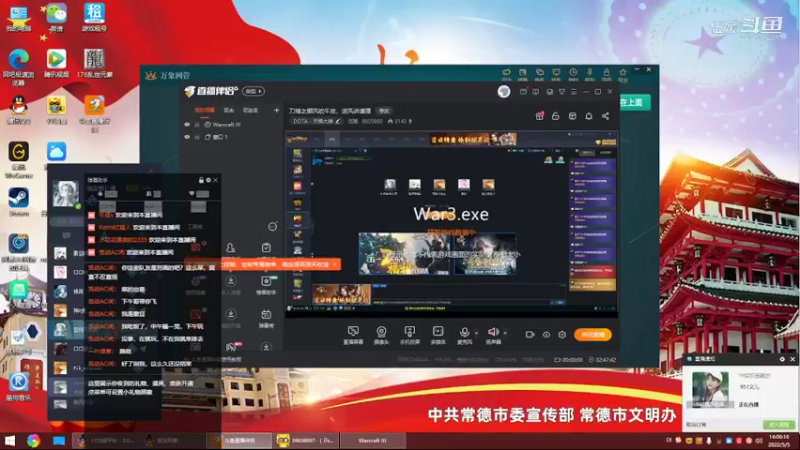The width and height of the screenshot is (800, 450).
Task: Open the gift box icon with red dot
Action: pos(539,116)
